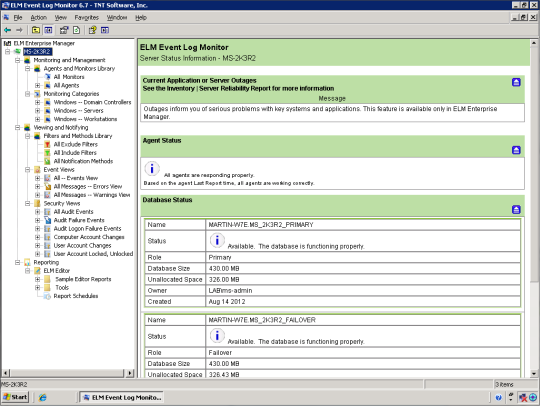This screenshot has height=406, width=540.
Task: Follow the Server Reliability Report link
Action: (x=235, y=89)
